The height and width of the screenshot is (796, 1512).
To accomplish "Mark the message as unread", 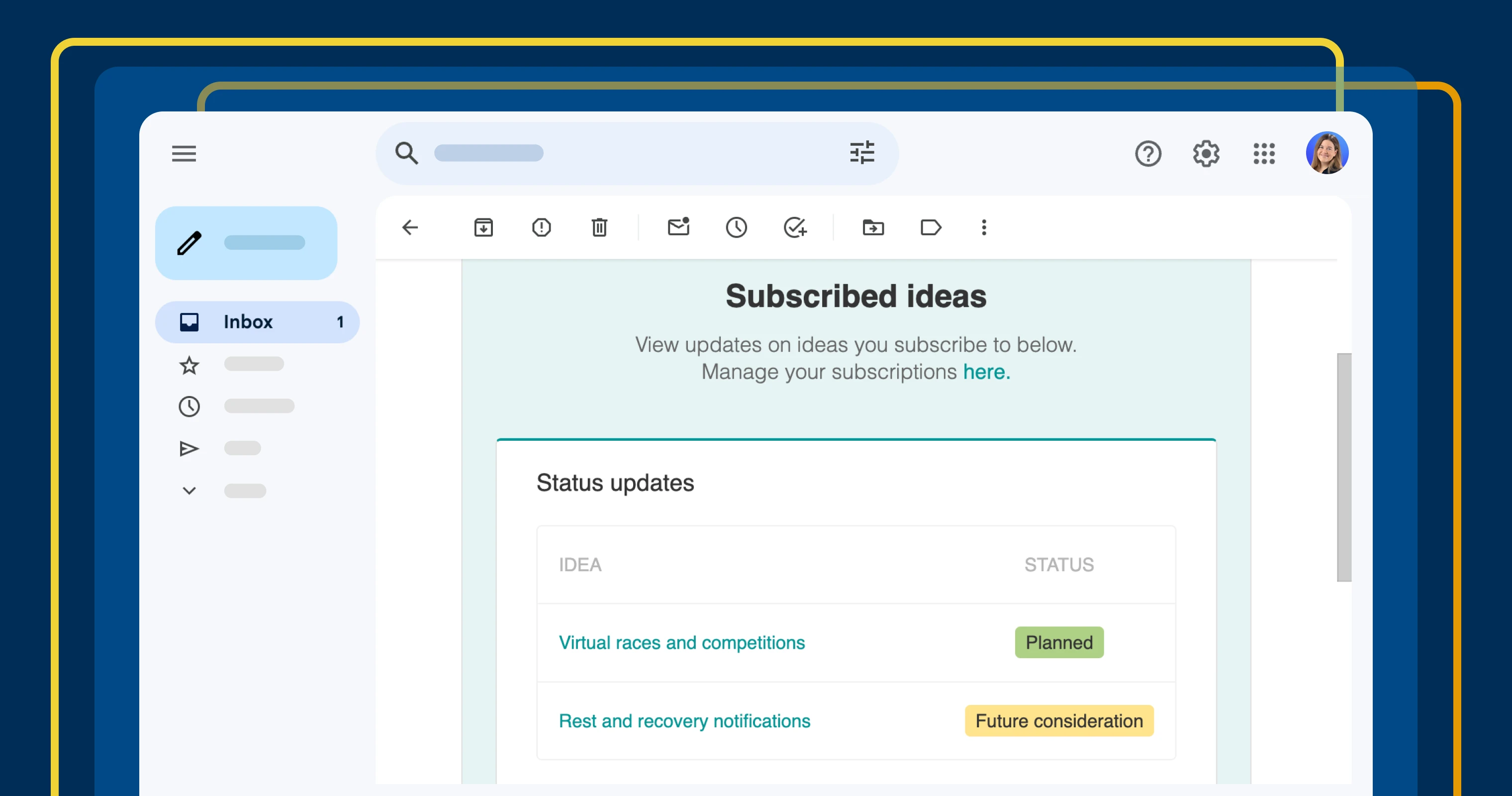I will [x=678, y=227].
